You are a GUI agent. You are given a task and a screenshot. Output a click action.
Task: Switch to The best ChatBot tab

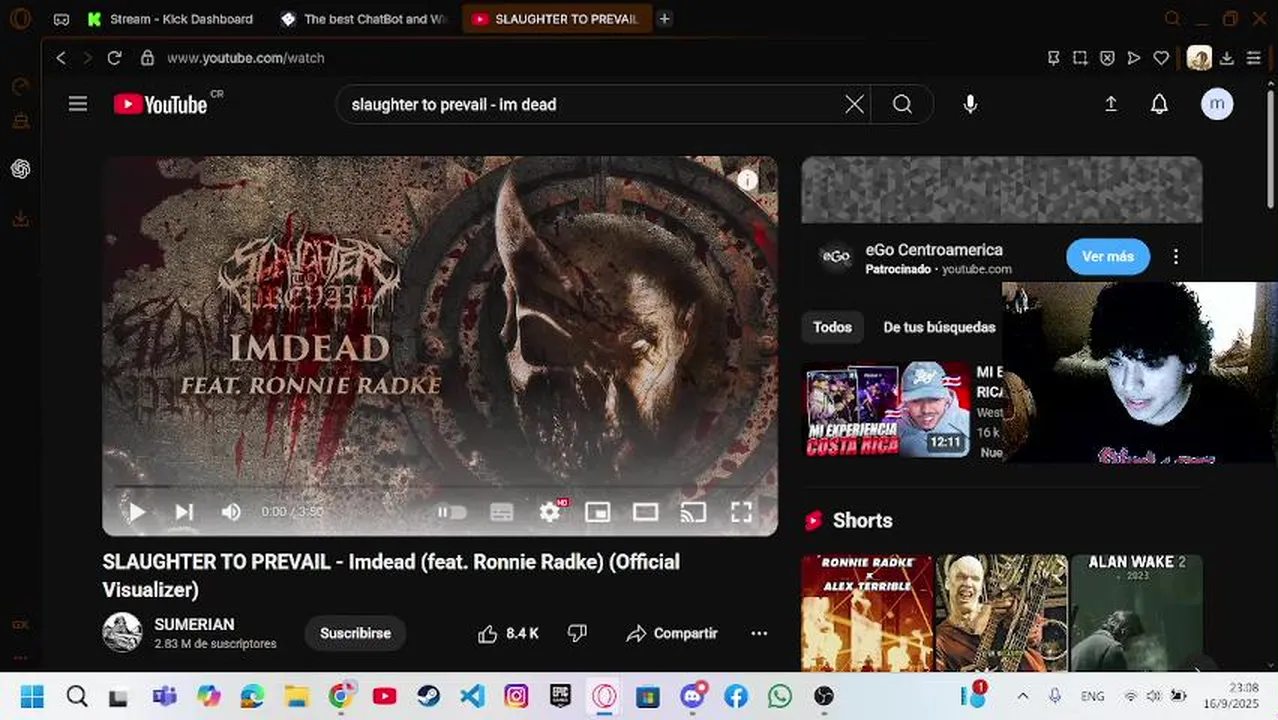365,19
